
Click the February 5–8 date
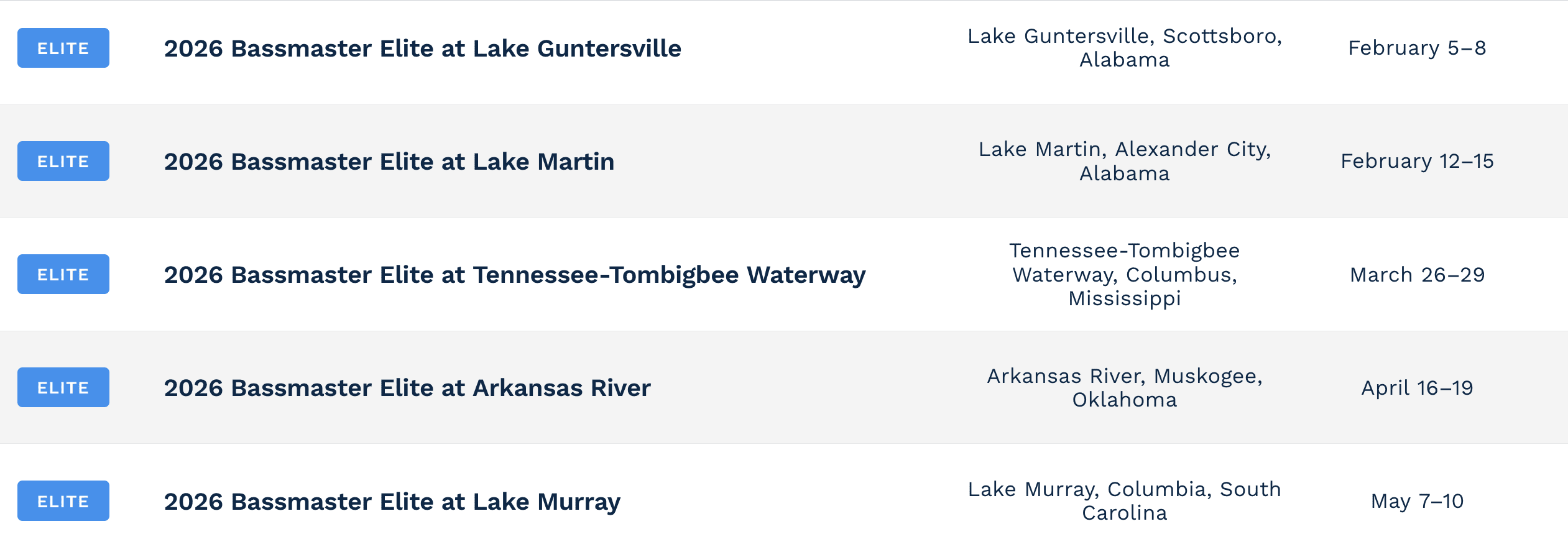[x=1417, y=48]
